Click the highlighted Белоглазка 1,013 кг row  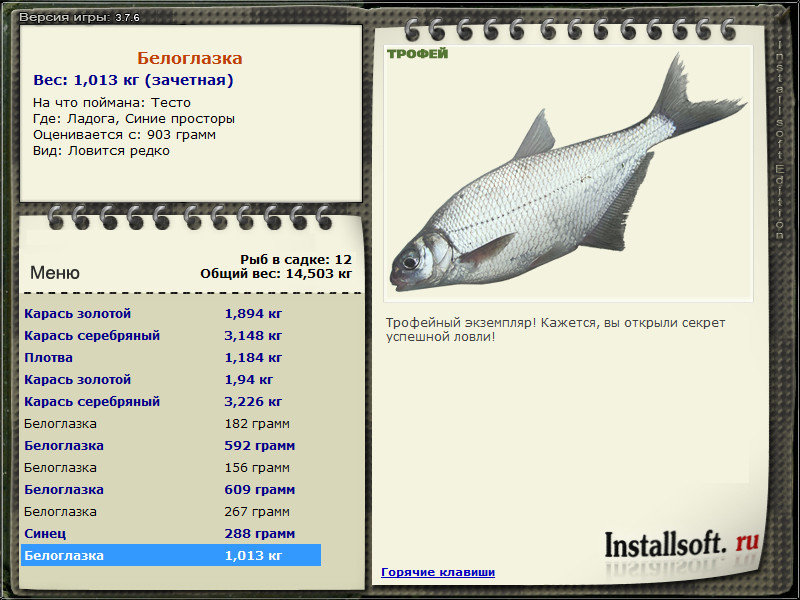pyautogui.click(x=171, y=555)
